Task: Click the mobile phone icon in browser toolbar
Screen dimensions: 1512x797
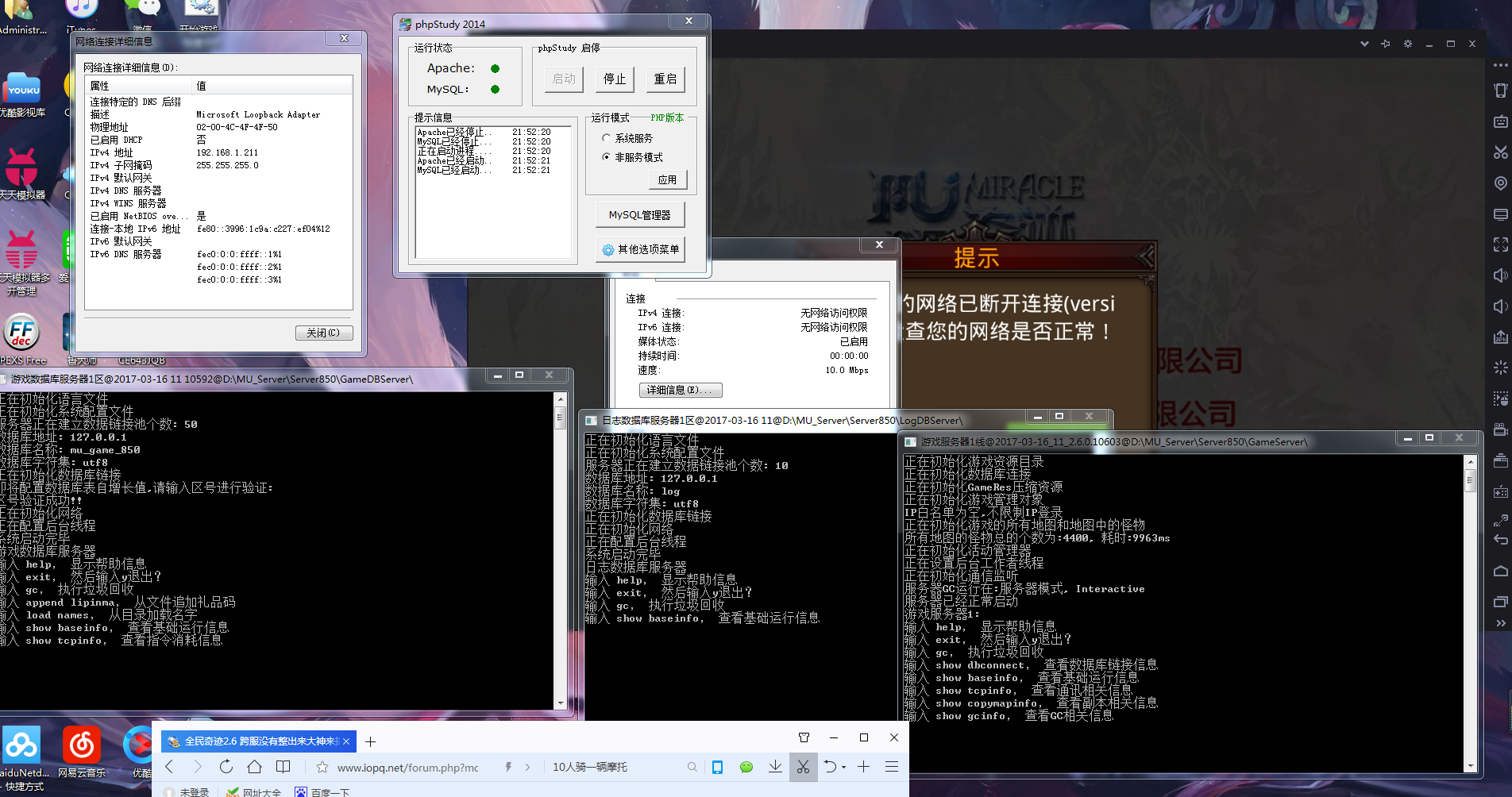Action: (x=717, y=767)
